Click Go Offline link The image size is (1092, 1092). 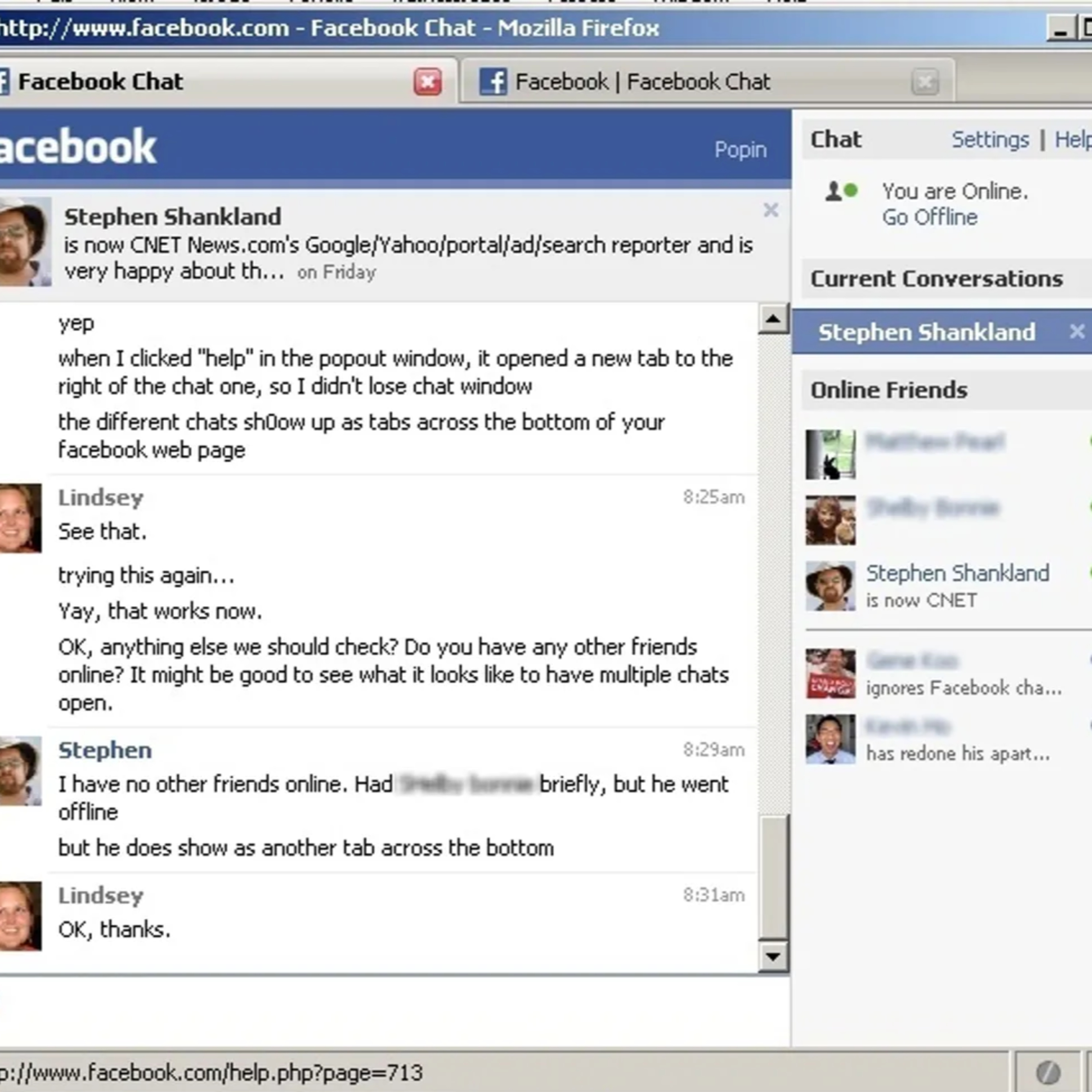tap(929, 218)
